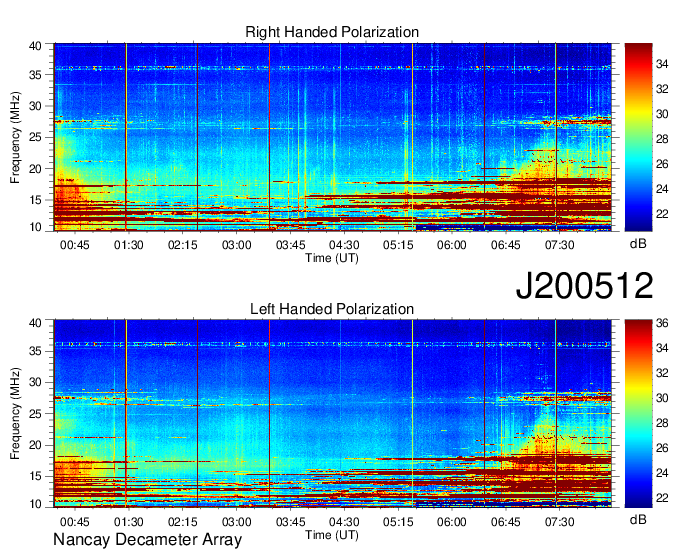680x552 pixels.
Task: Click the 03:45 tick under Right Handed plot
Action: click(291, 245)
